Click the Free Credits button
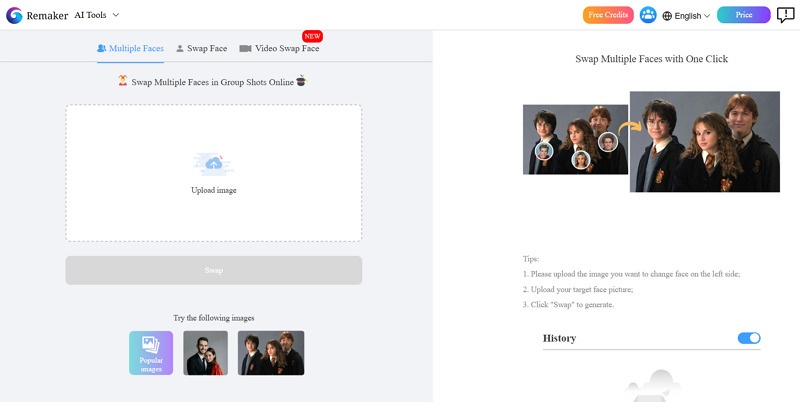The height and width of the screenshot is (418, 800). (608, 15)
